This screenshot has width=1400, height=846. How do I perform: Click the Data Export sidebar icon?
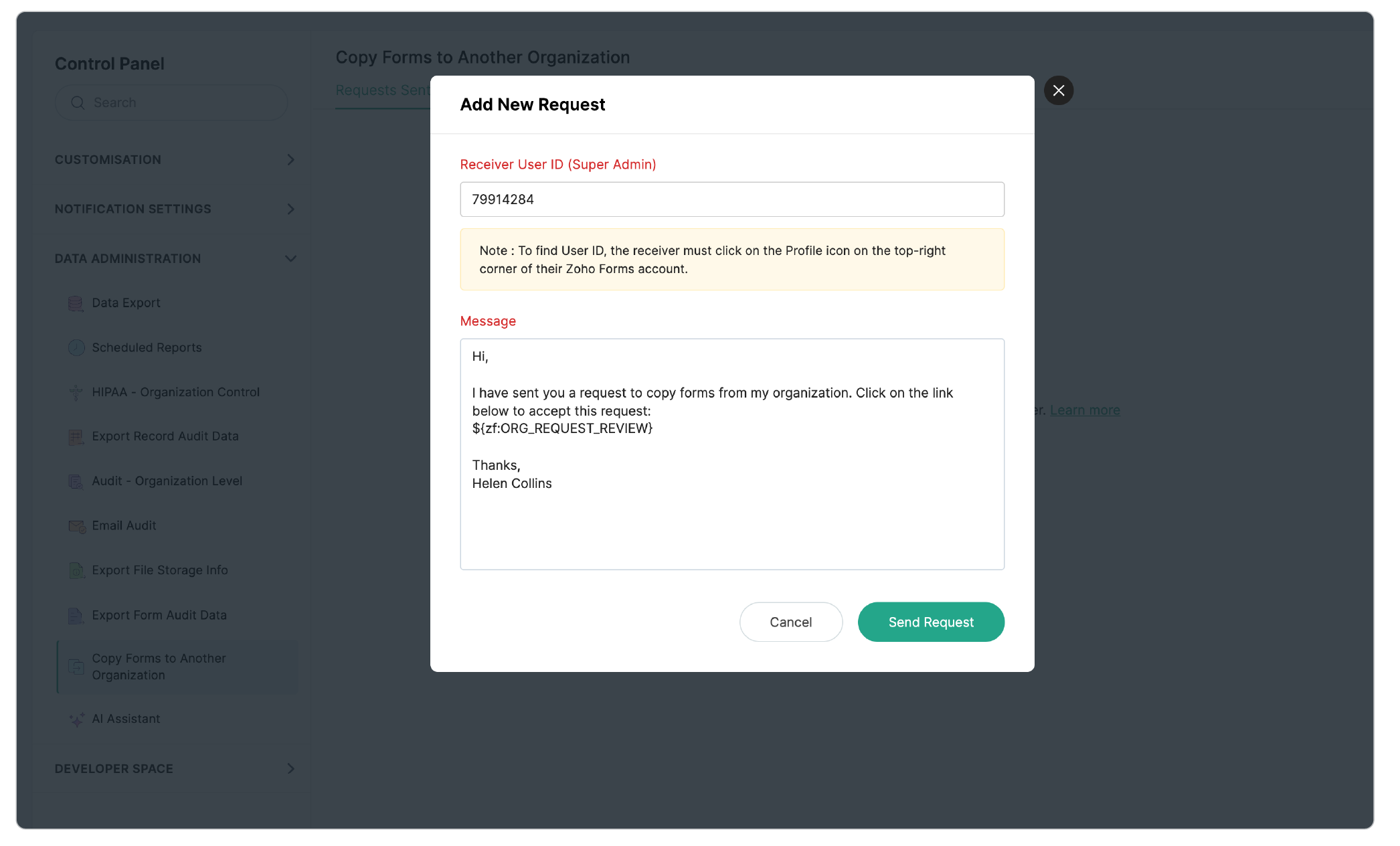[x=76, y=303]
